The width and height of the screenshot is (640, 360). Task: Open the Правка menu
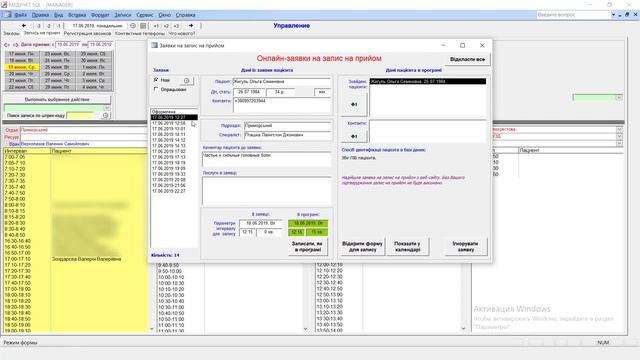pyautogui.click(x=40, y=15)
